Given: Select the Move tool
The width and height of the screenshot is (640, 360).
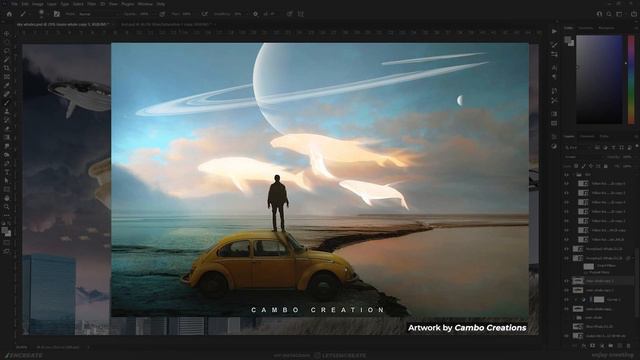Looking at the screenshot, I should (7, 34).
